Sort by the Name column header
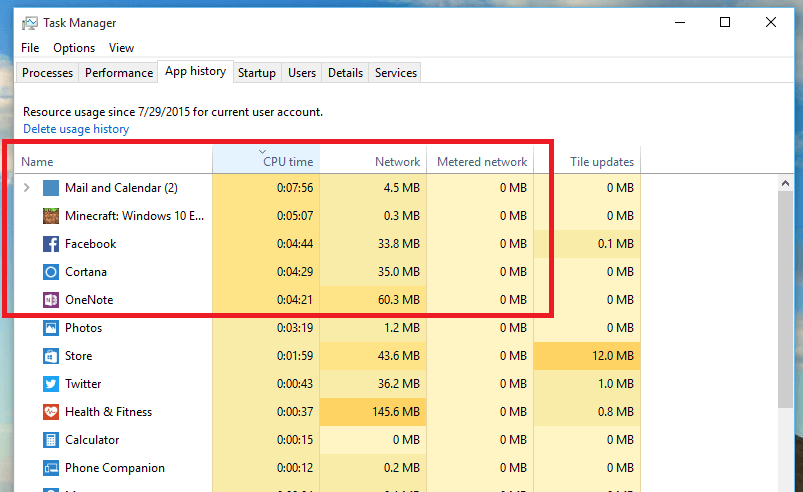803x492 pixels. click(113, 160)
